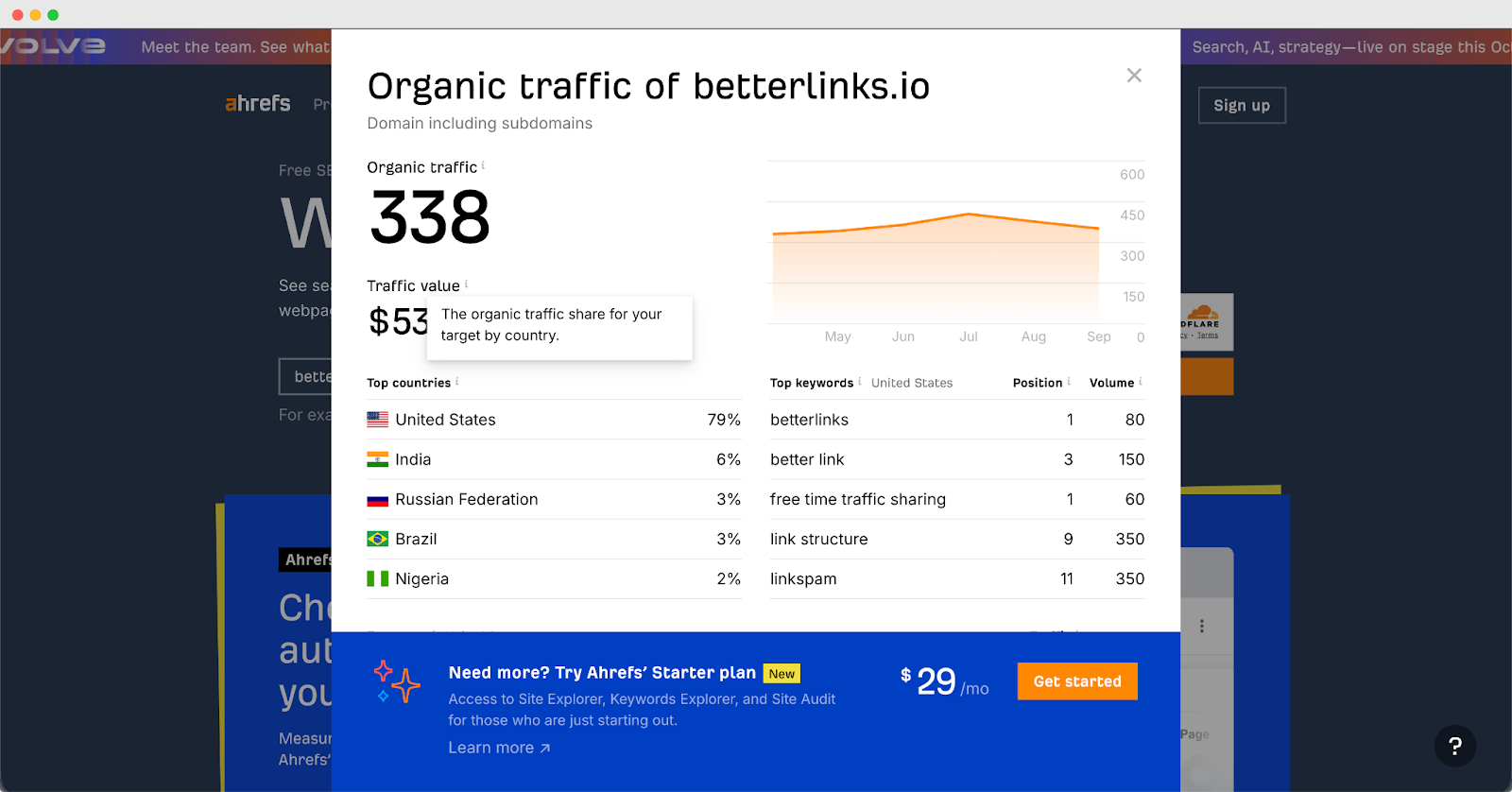
Task: Open the Top keywords info tooltip
Action: 860,383
